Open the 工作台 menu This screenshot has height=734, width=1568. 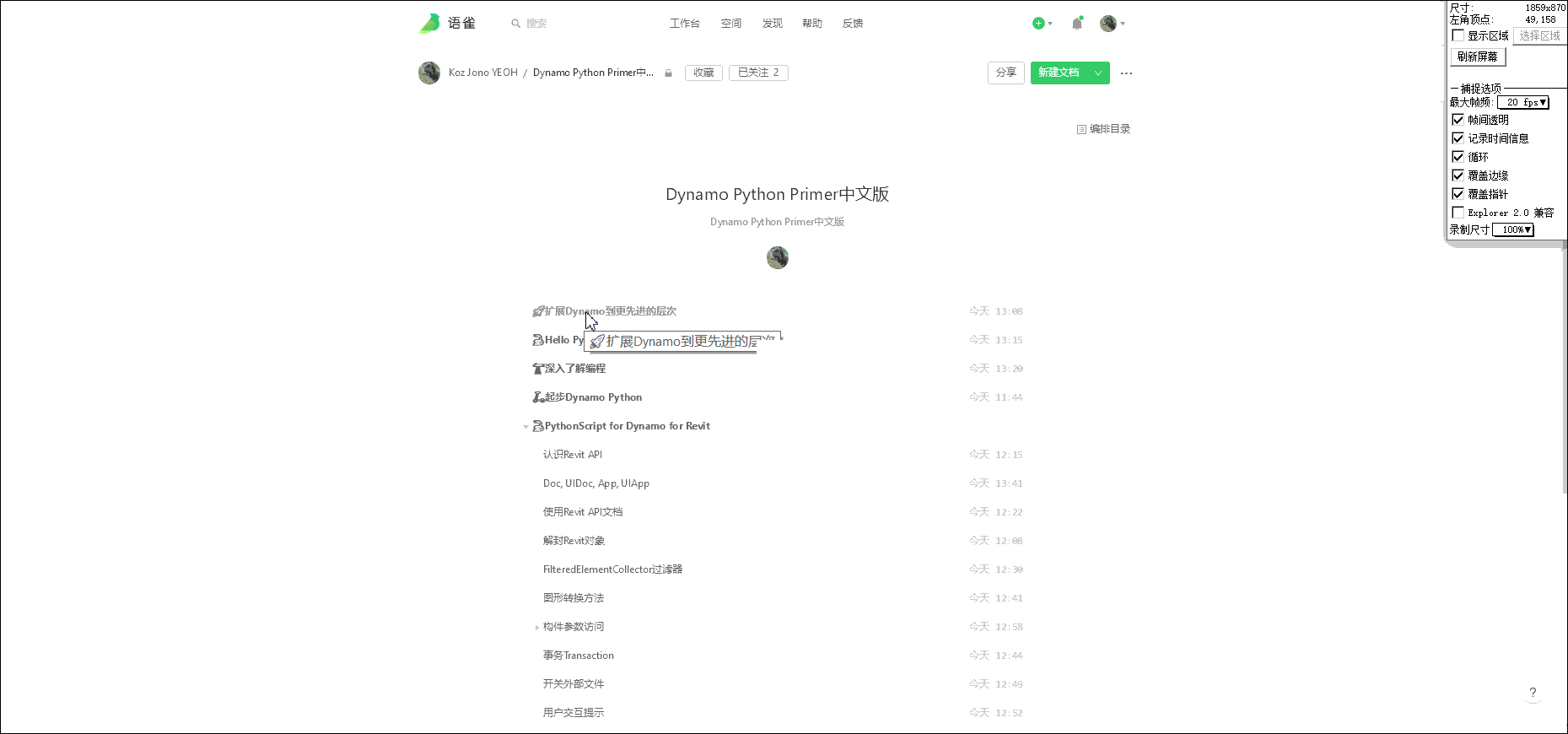tap(685, 24)
